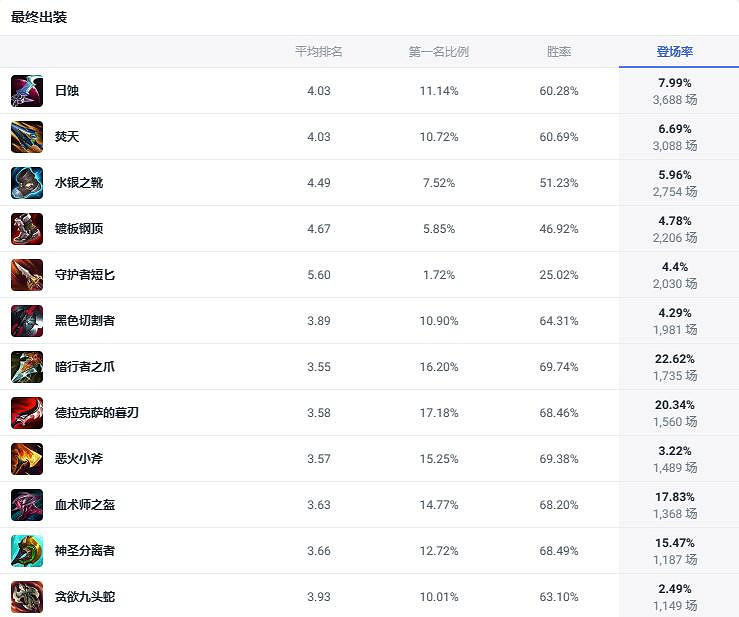Click the 60.28% win rate cell
The width and height of the screenshot is (739, 617).
coord(559,91)
